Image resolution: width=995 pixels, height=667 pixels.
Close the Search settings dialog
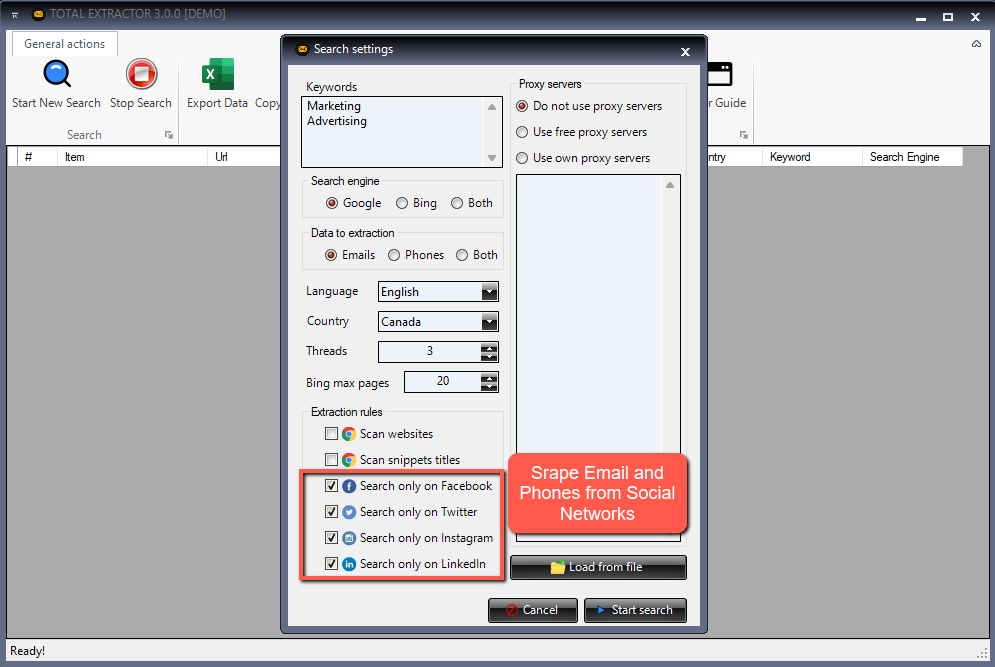tap(685, 52)
